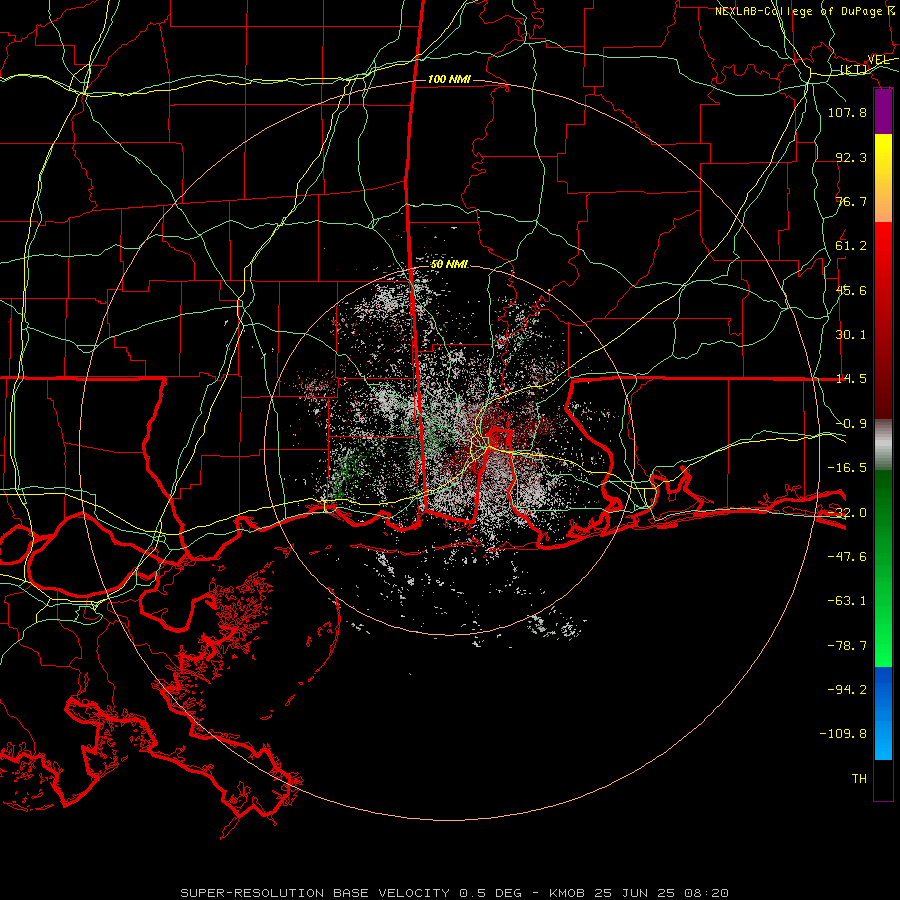Click the -78.7 velocity scale value
This screenshot has width=900, height=900.
click(x=847, y=646)
